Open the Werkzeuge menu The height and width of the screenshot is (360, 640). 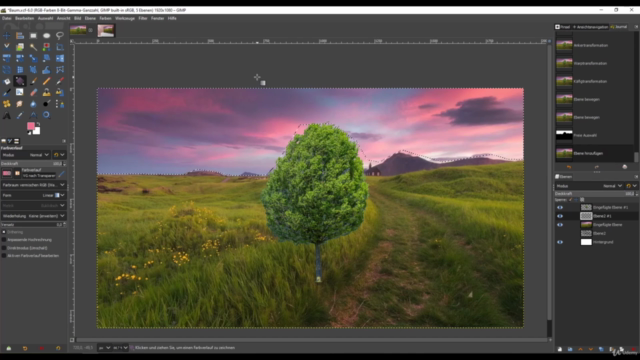tap(125, 18)
